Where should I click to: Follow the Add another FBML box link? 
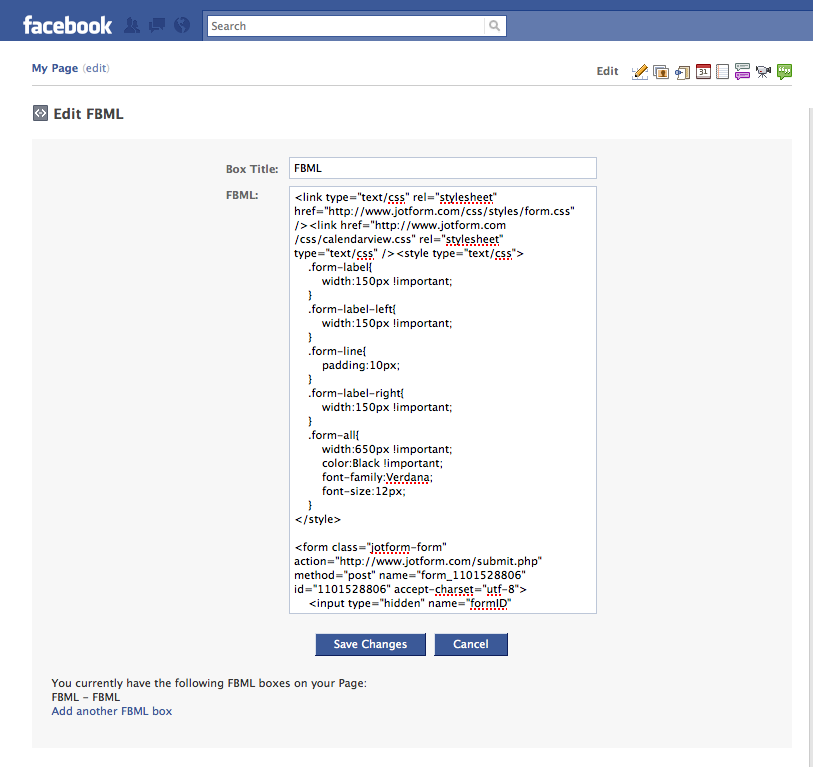click(111, 711)
